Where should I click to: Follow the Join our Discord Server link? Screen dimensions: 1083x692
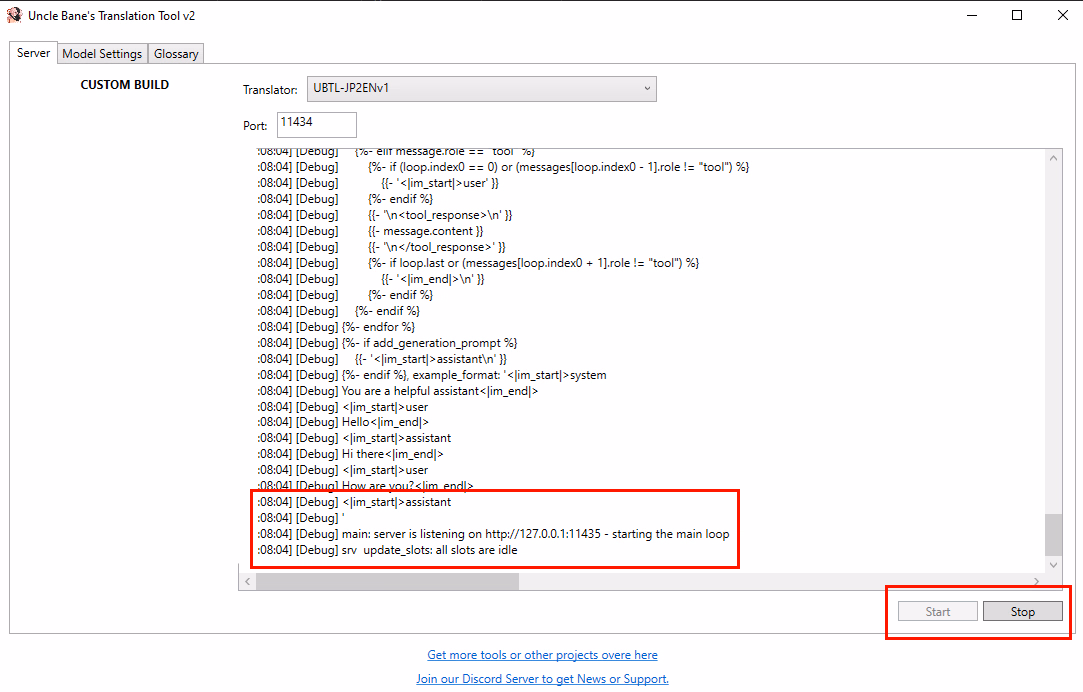tap(542, 679)
